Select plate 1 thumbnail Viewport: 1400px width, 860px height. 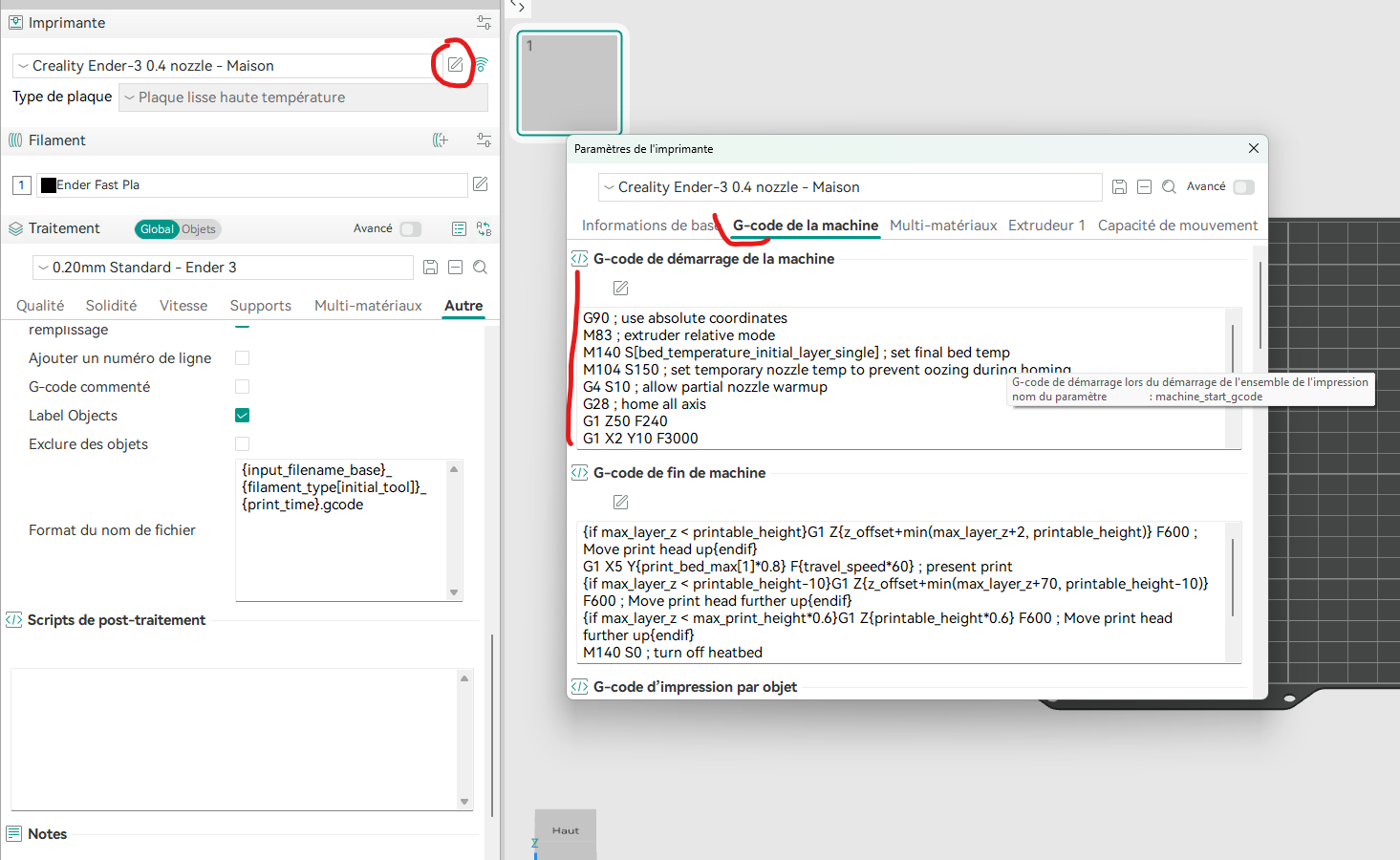tap(570, 83)
